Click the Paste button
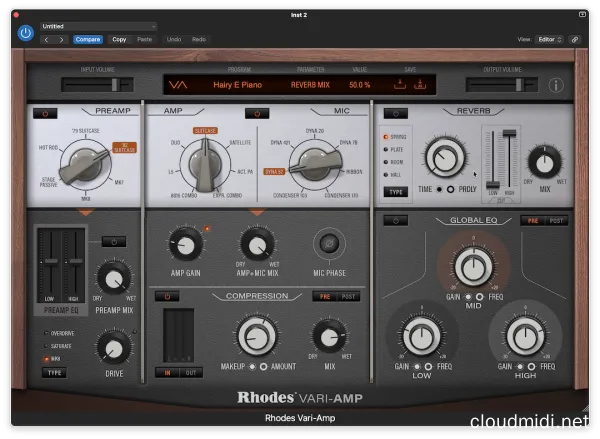Viewport: 600px width, 439px height. pos(145,39)
